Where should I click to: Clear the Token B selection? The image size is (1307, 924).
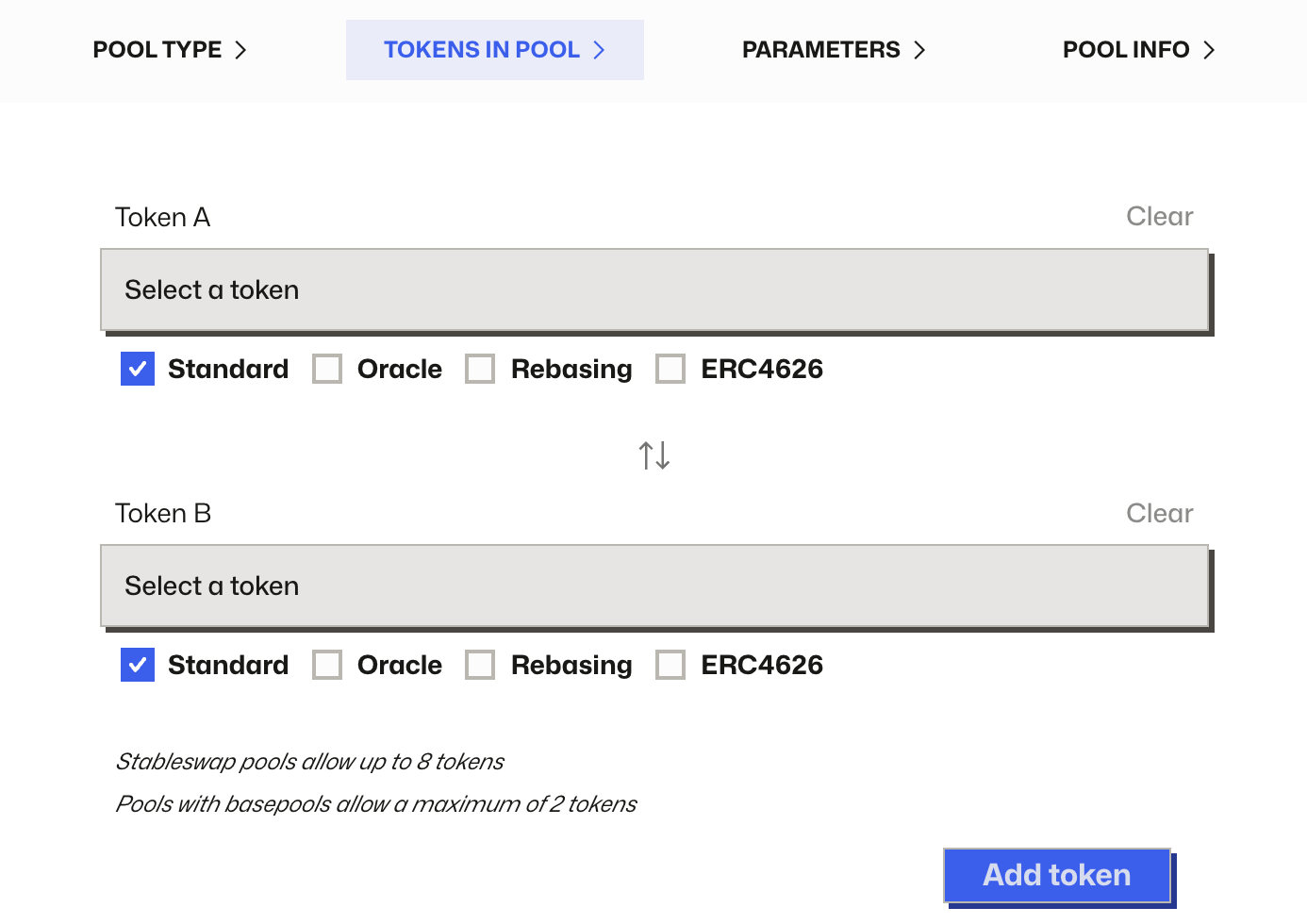(x=1159, y=513)
